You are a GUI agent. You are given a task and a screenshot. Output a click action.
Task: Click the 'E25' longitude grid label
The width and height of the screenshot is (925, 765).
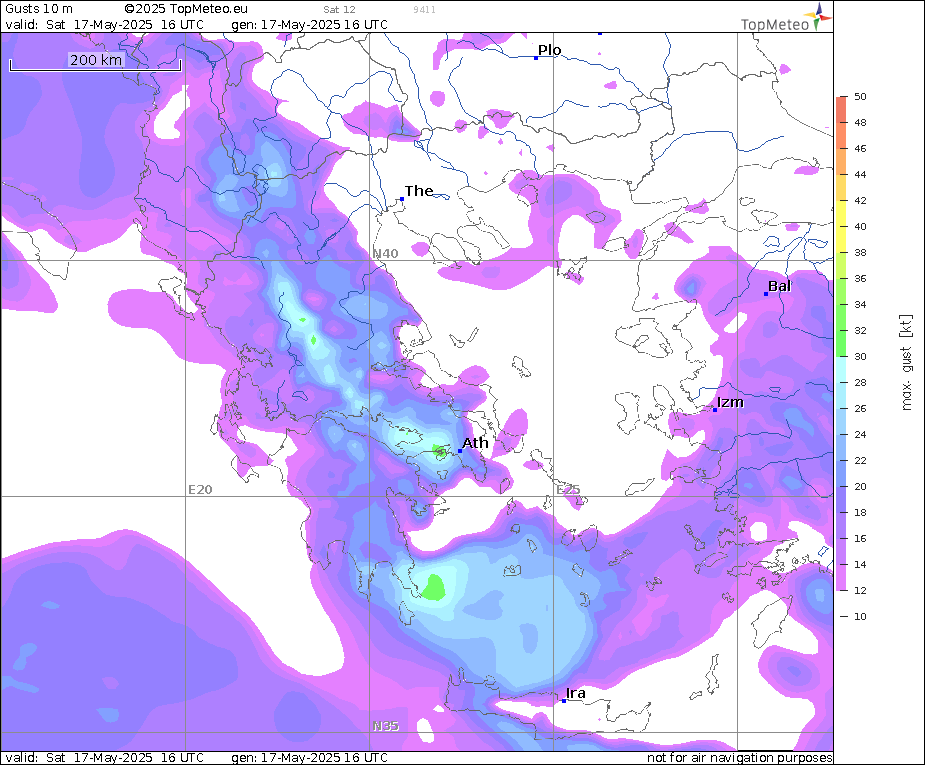click(568, 490)
